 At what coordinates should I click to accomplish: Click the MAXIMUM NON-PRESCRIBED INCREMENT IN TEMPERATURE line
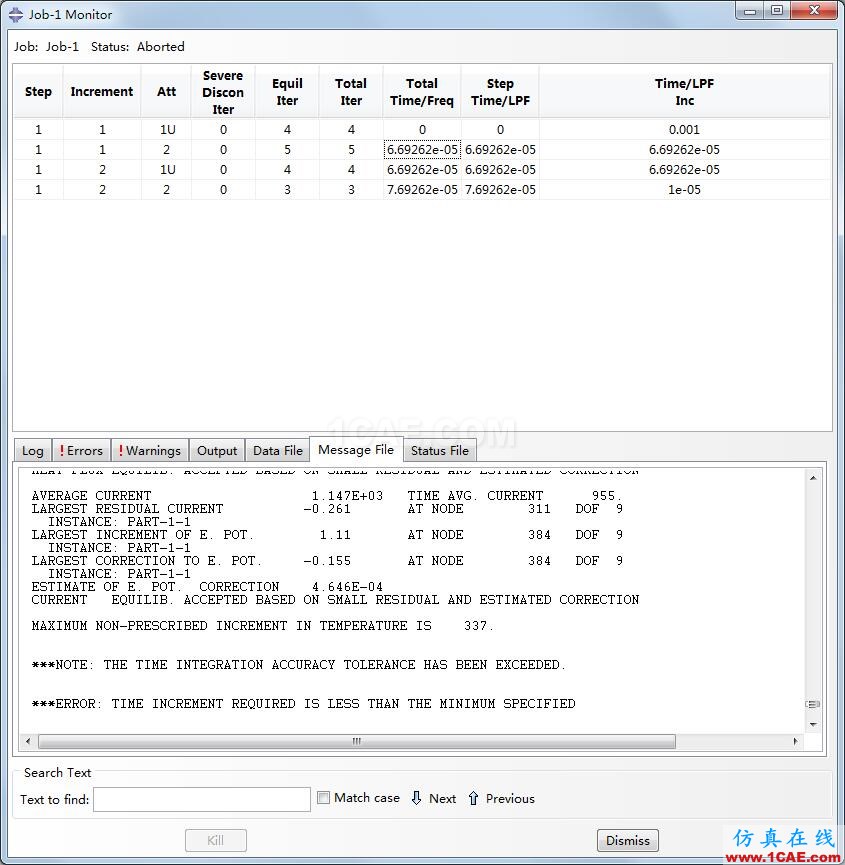point(263,626)
